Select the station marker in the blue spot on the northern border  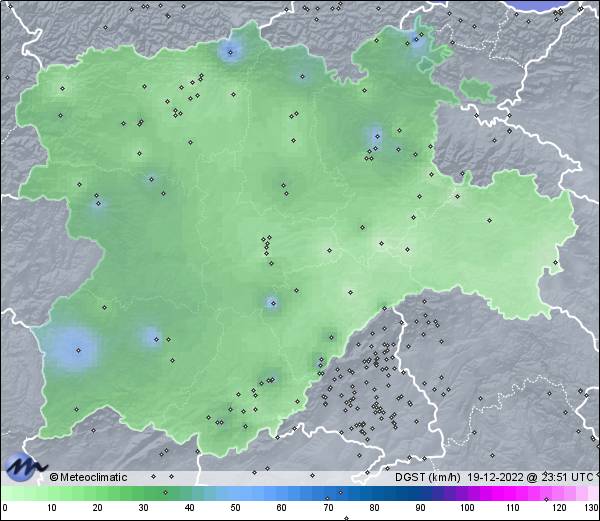click(230, 52)
